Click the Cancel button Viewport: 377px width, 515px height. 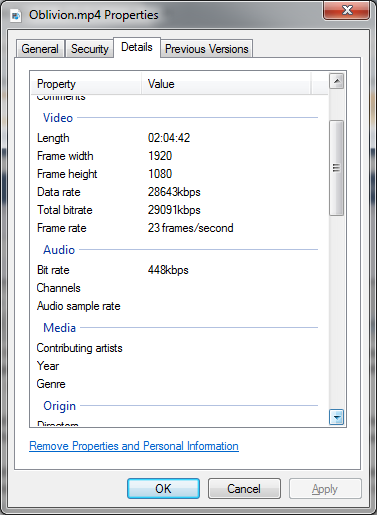tap(244, 489)
